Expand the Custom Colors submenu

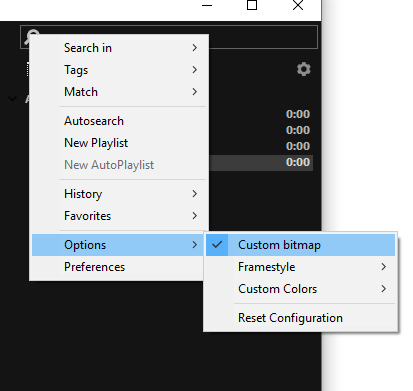[x=300, y=289]
